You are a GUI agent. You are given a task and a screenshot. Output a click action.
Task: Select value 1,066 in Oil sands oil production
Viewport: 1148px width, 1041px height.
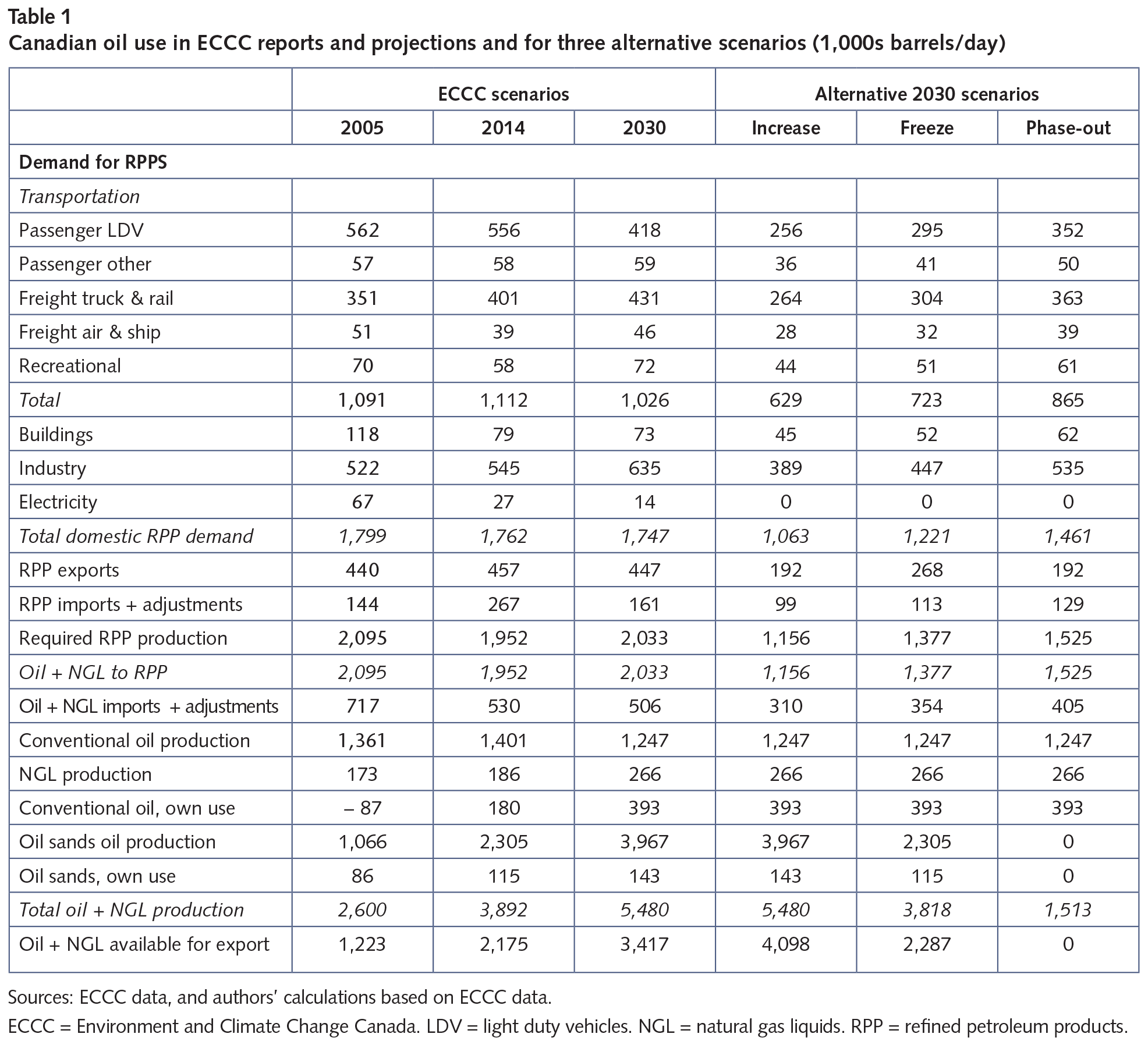tap(362, 842)
